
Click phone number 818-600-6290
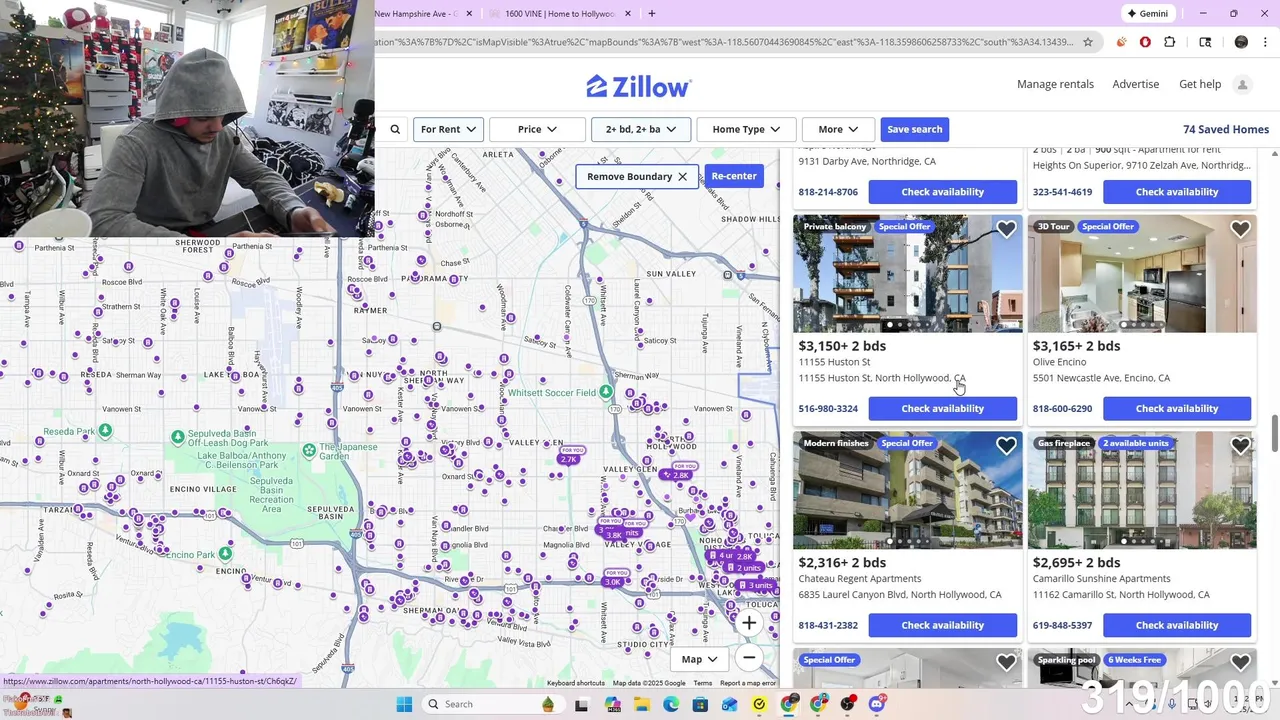pyautogui.click(x=1062, y=409)
